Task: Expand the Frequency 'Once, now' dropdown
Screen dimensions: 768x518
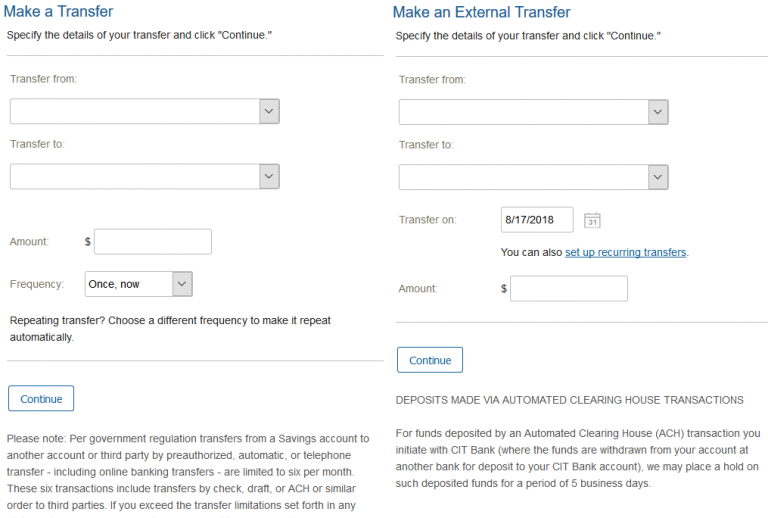Action: point(138,284)
